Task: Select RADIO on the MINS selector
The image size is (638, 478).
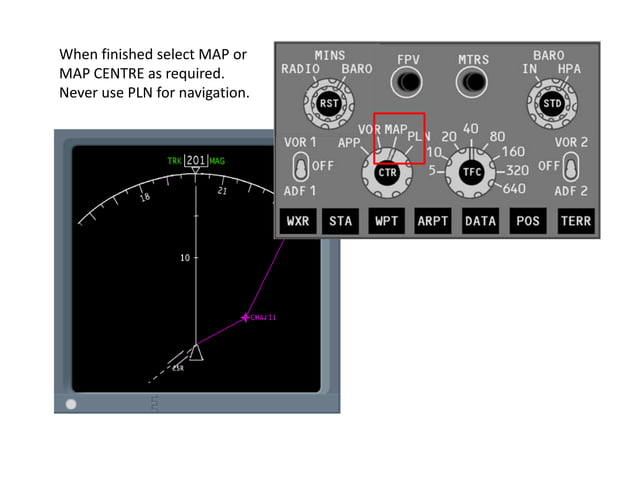Action: tap(300, 69)
